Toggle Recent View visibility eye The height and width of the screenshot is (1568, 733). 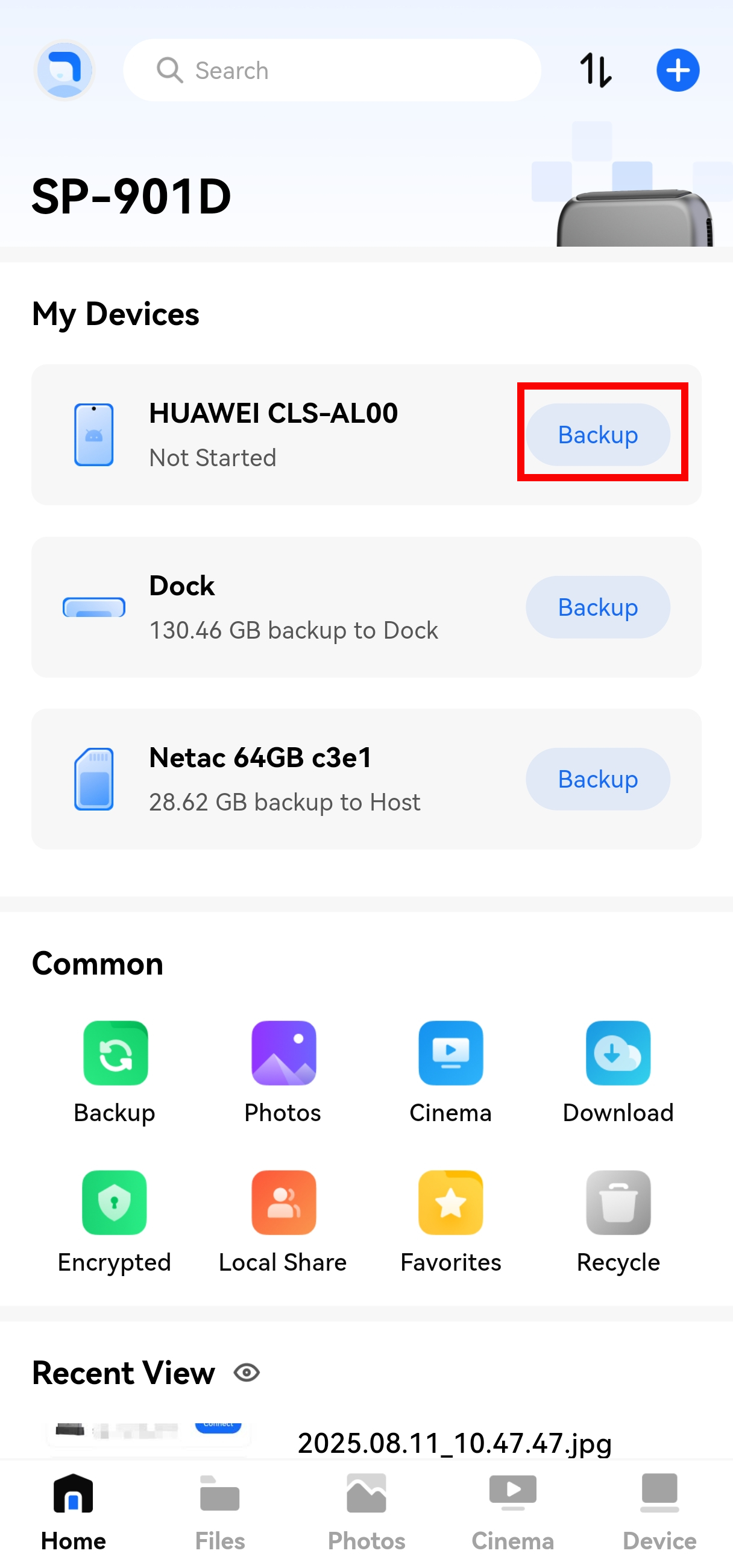point(247,1373)
